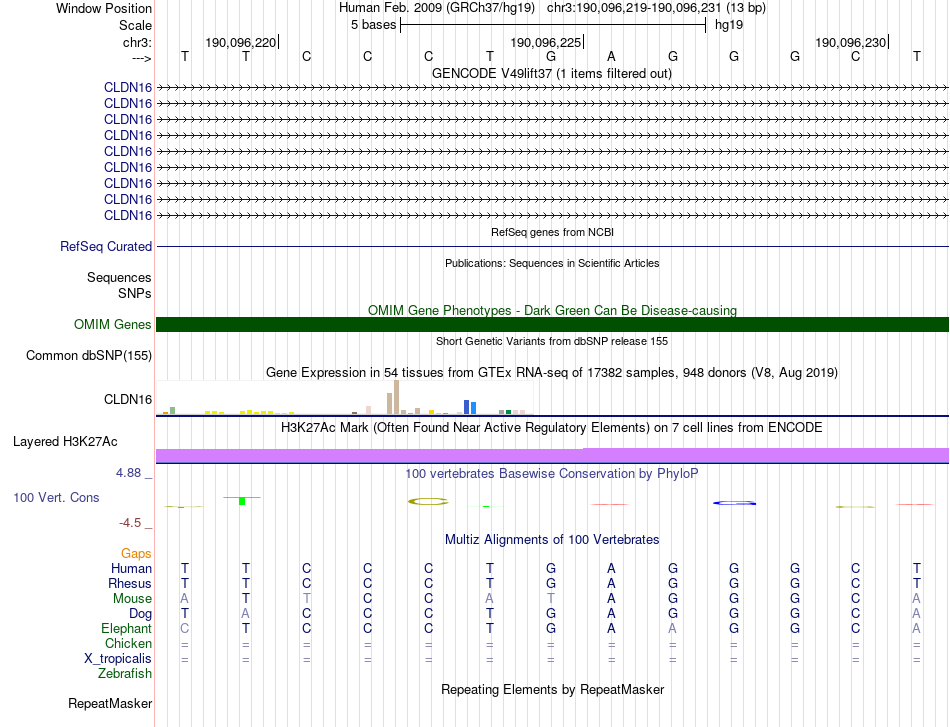Click the Common dbSNP(155) label
The image size is (950, 727).
[88, 356]
